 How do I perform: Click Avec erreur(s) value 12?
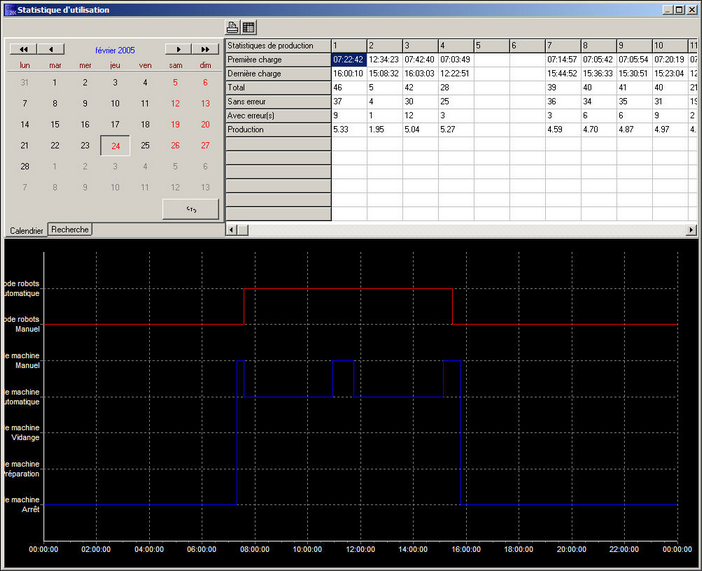[420, 116]
